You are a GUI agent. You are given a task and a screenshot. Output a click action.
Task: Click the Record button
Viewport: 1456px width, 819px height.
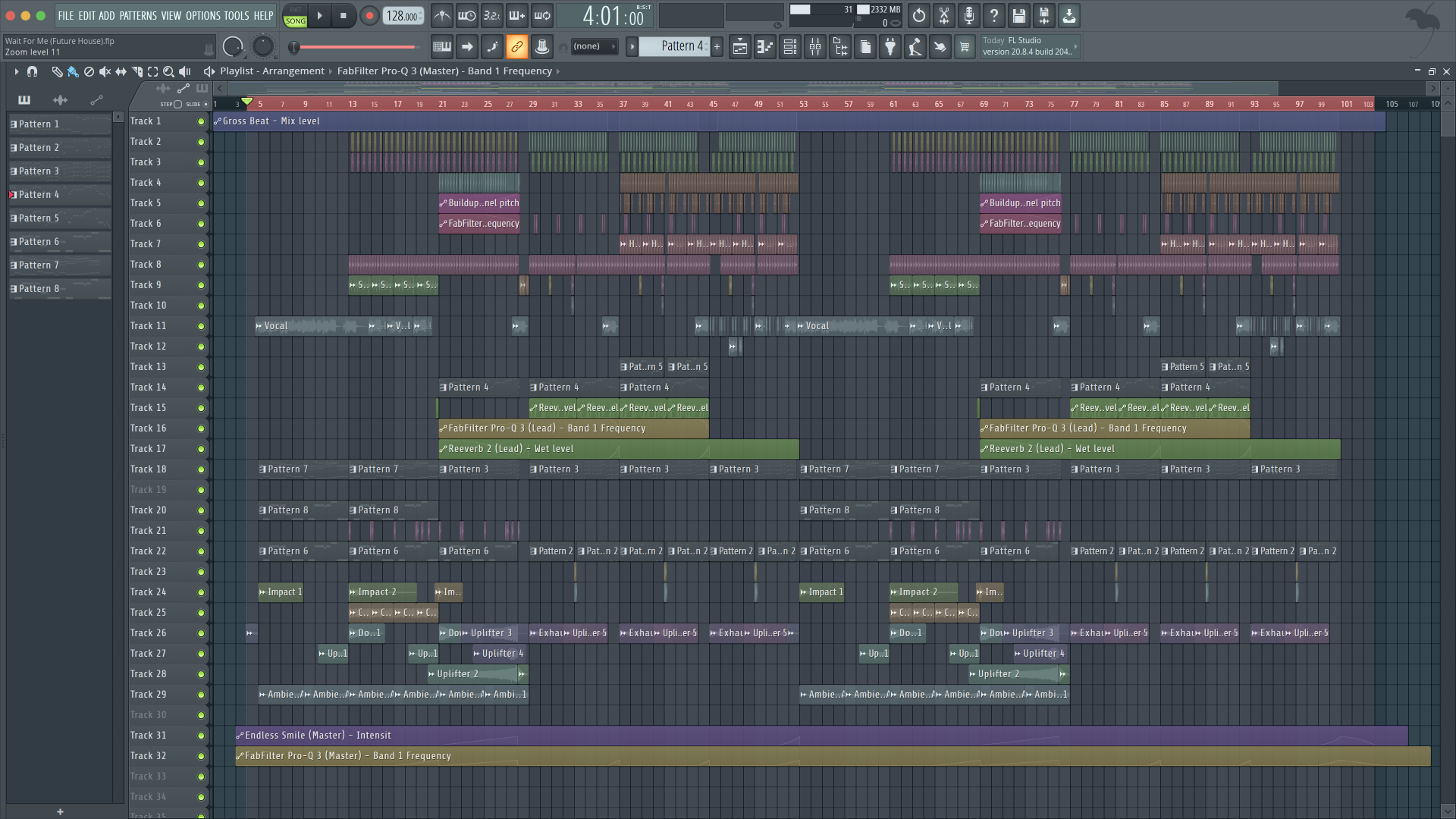point(369,15)
